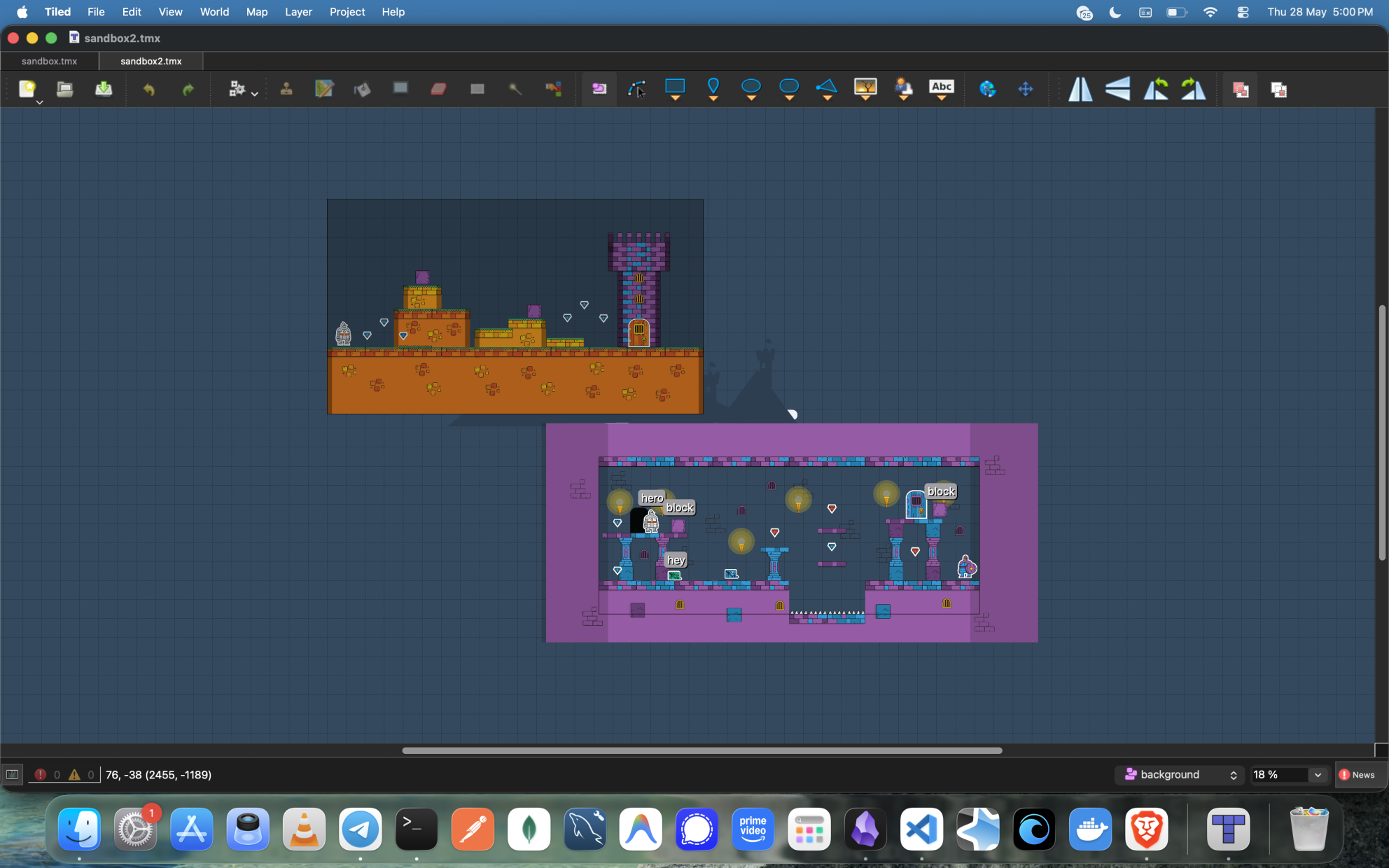Expand the New Map dropdown arrow
This screenshot has height=868, width=1389.
(40, 102)
